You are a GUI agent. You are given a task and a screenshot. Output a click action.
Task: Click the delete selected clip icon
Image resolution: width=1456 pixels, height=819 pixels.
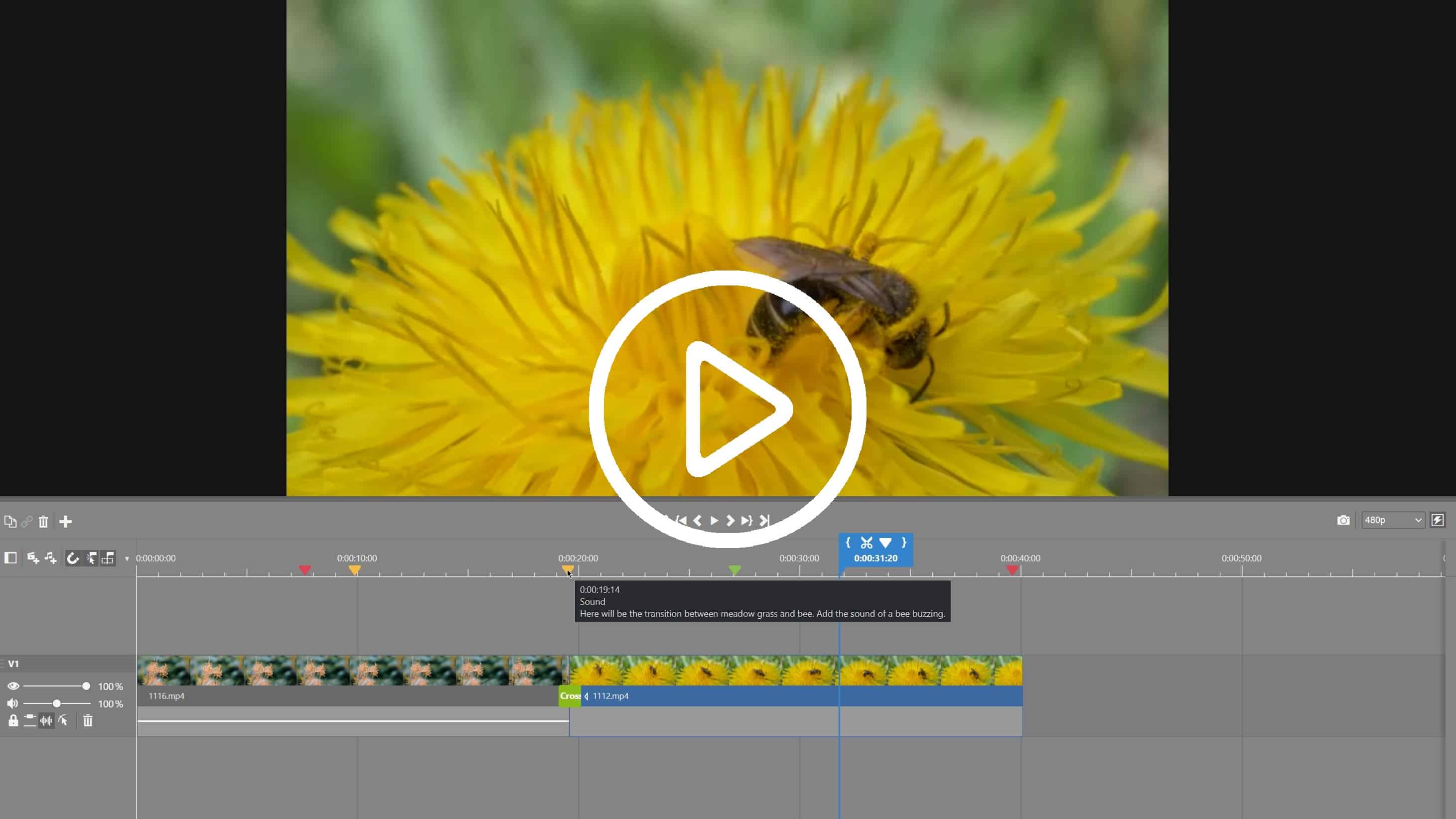[x=44, y=520]
